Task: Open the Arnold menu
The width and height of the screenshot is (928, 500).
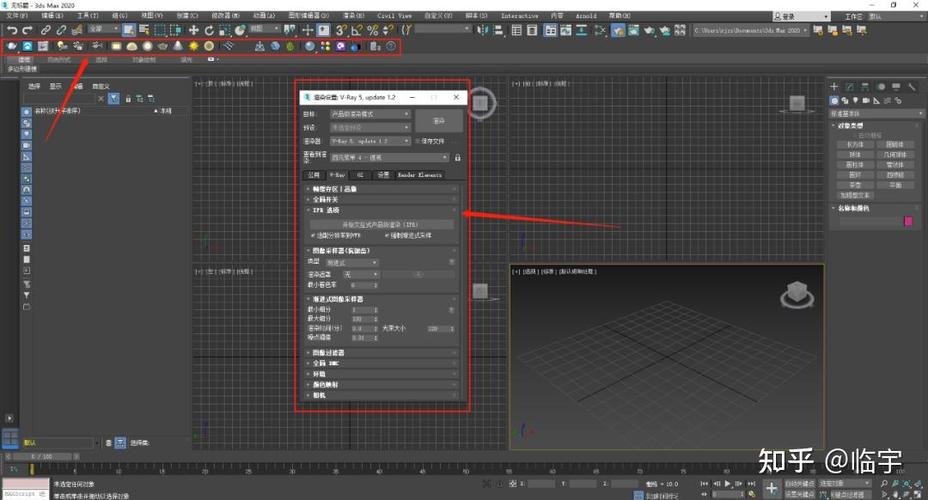Action: 586,15
